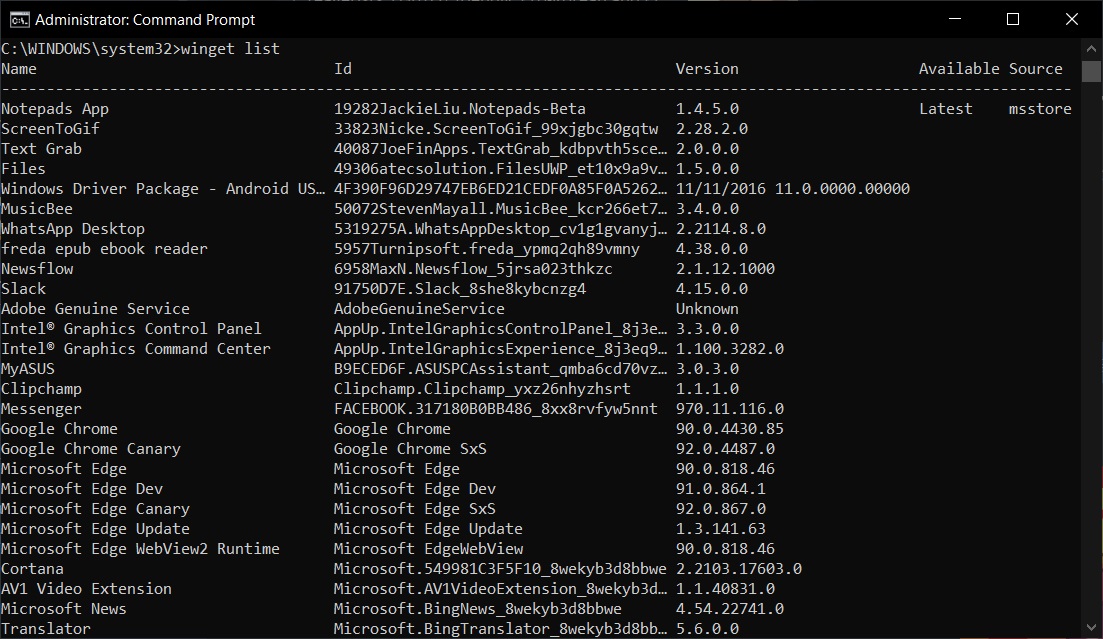1103x639 pixels.
Task: Click the 'Name' column header
Action: pyautogui.click(x=19, y=69)
